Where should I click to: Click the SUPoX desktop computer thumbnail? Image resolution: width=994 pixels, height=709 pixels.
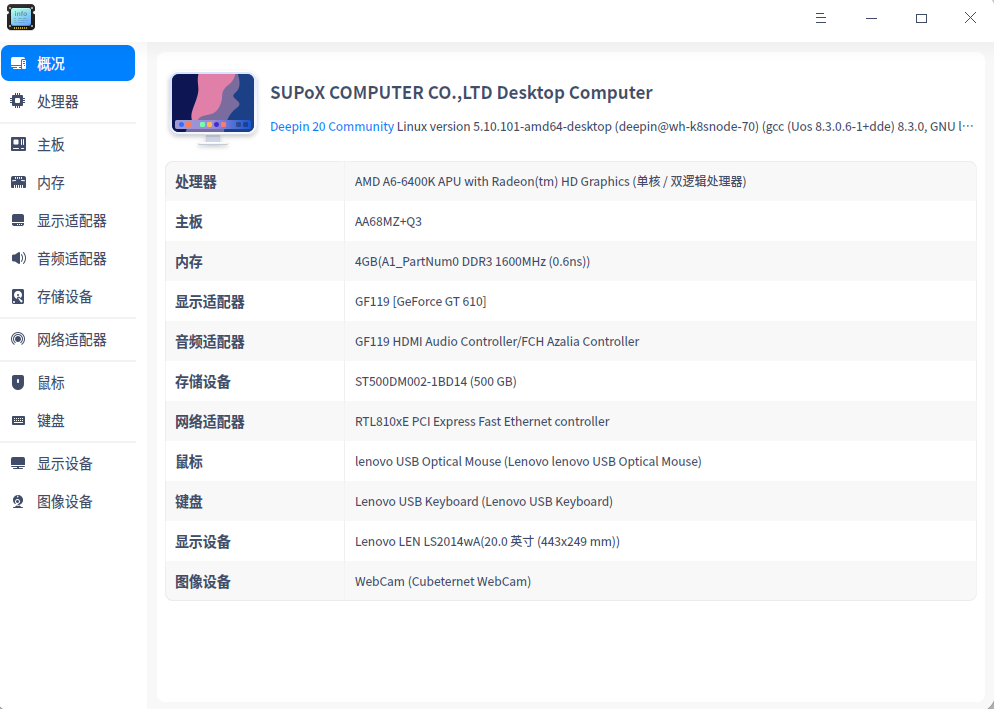(x=212, y=107)
